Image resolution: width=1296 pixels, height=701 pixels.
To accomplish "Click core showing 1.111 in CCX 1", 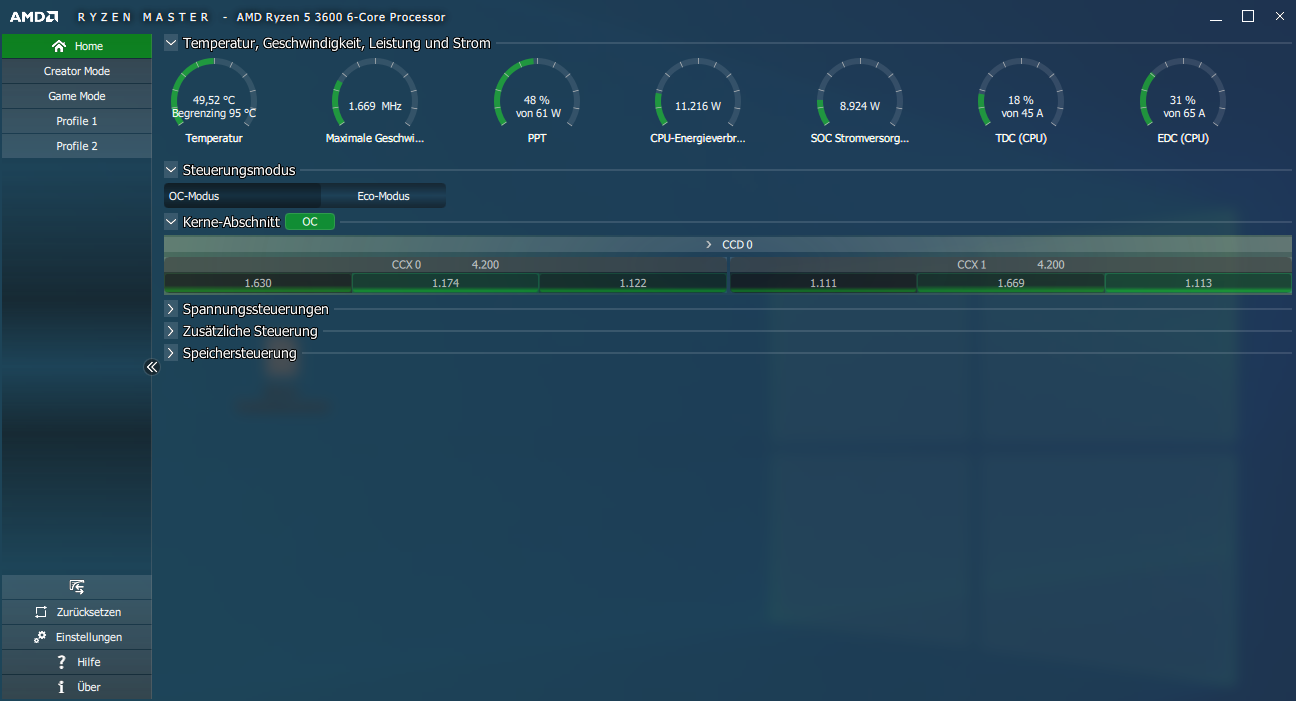I will click(823, 283).
